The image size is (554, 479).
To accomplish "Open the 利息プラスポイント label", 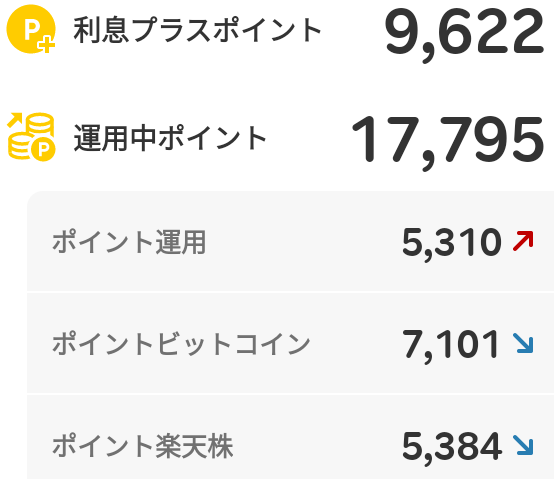I will tap(197, 30).
